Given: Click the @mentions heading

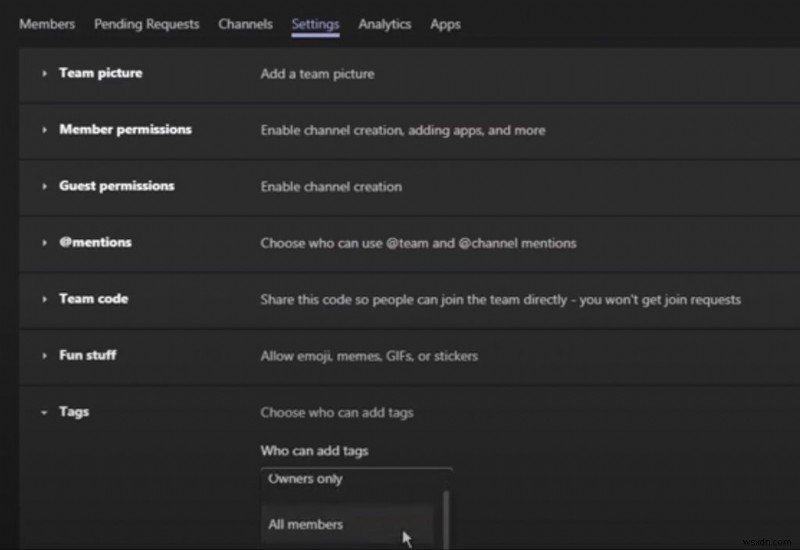Looking at the screenshot, I should (95, 242).
